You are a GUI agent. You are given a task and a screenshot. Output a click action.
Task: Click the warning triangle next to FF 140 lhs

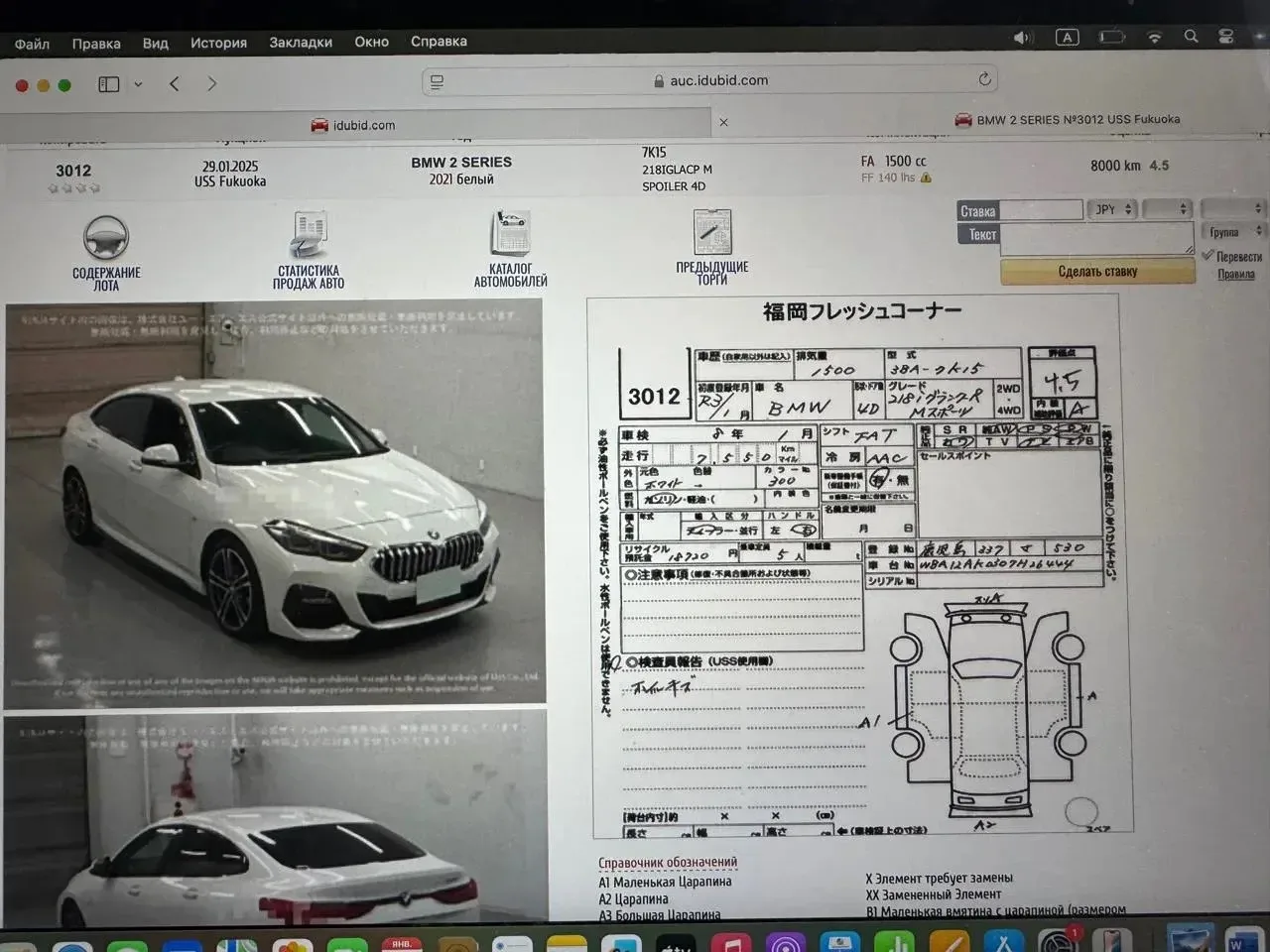coord(926,178)
